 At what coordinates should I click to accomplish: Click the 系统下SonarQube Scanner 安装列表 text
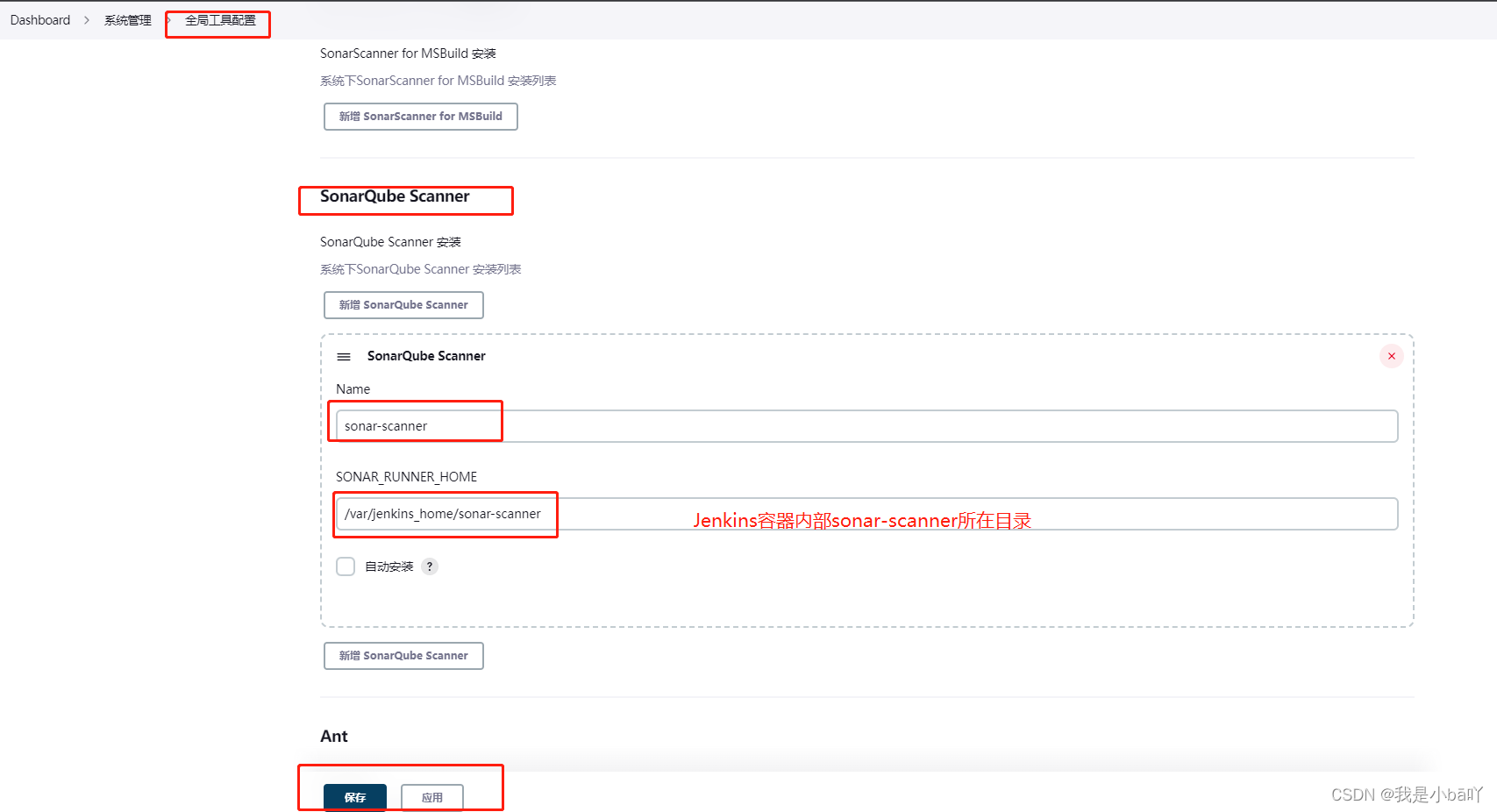(x=421, y=269)
